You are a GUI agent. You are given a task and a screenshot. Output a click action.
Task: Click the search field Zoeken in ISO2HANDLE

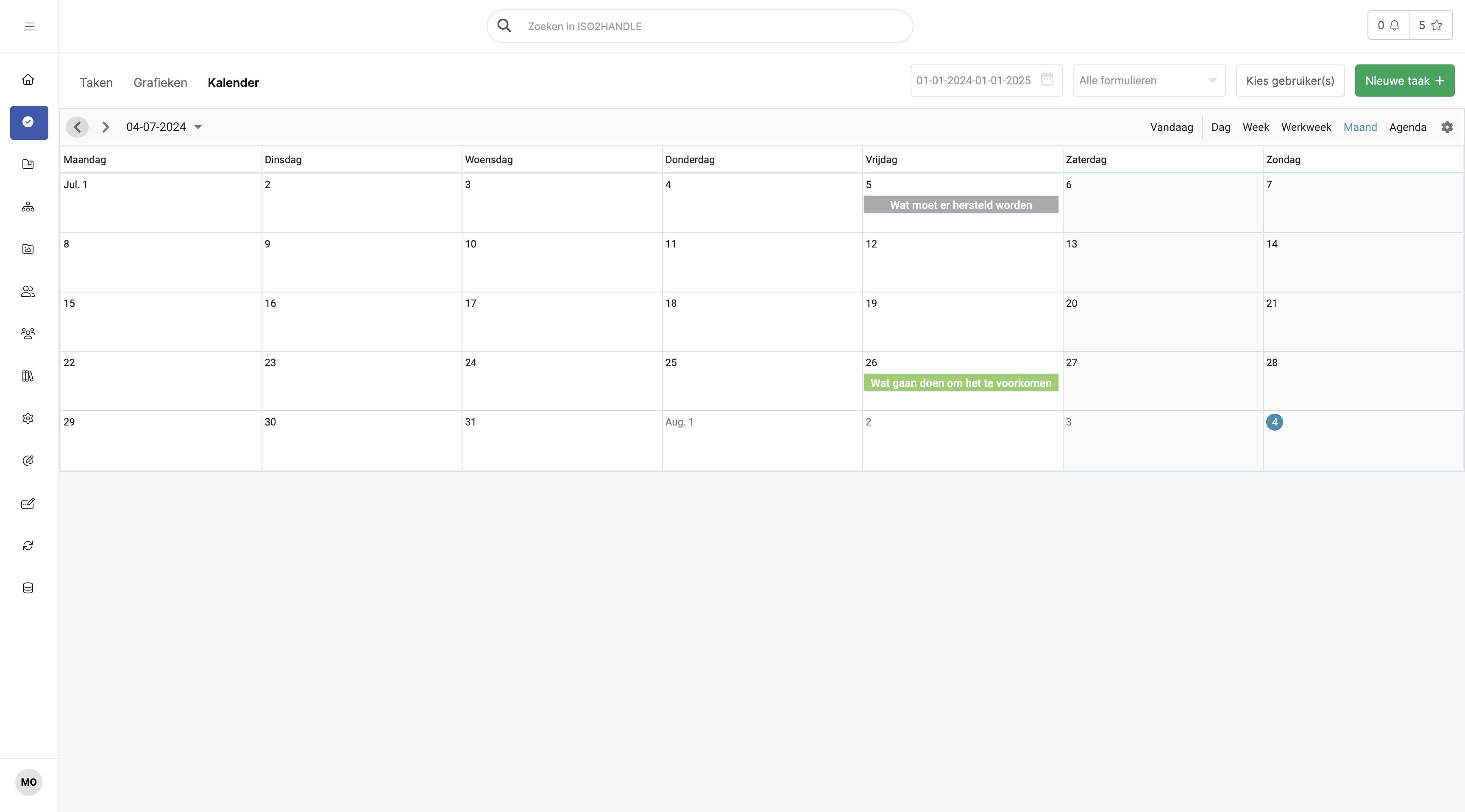(x=699, y=26)
